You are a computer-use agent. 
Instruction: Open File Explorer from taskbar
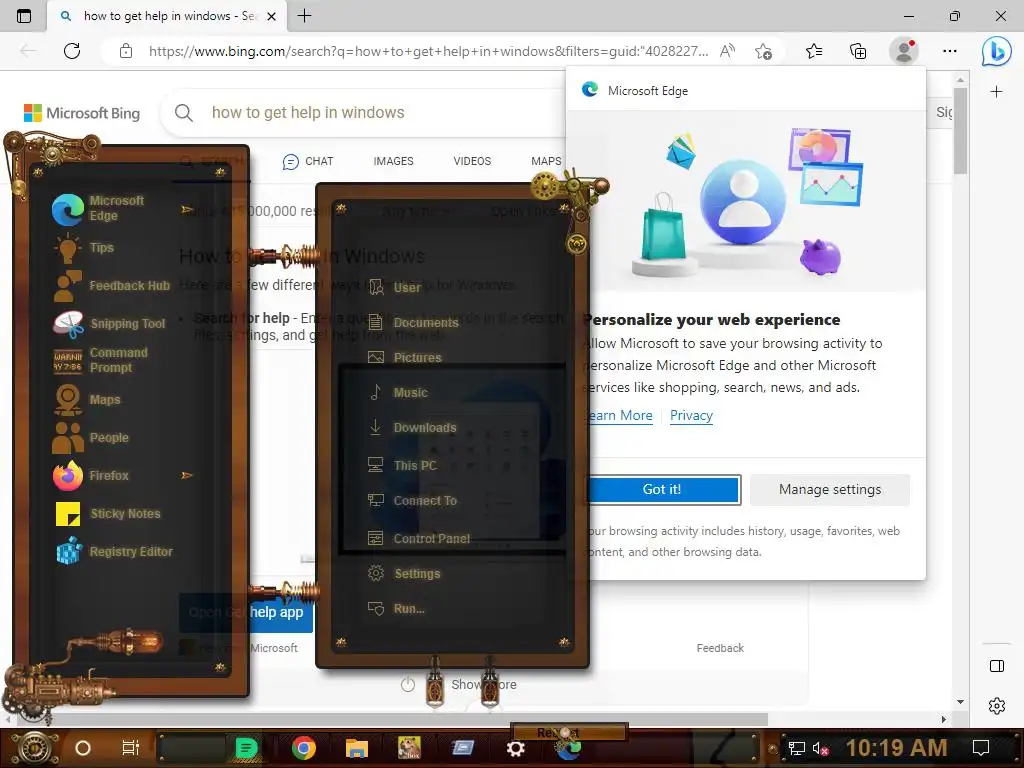[x=357, y=748]
